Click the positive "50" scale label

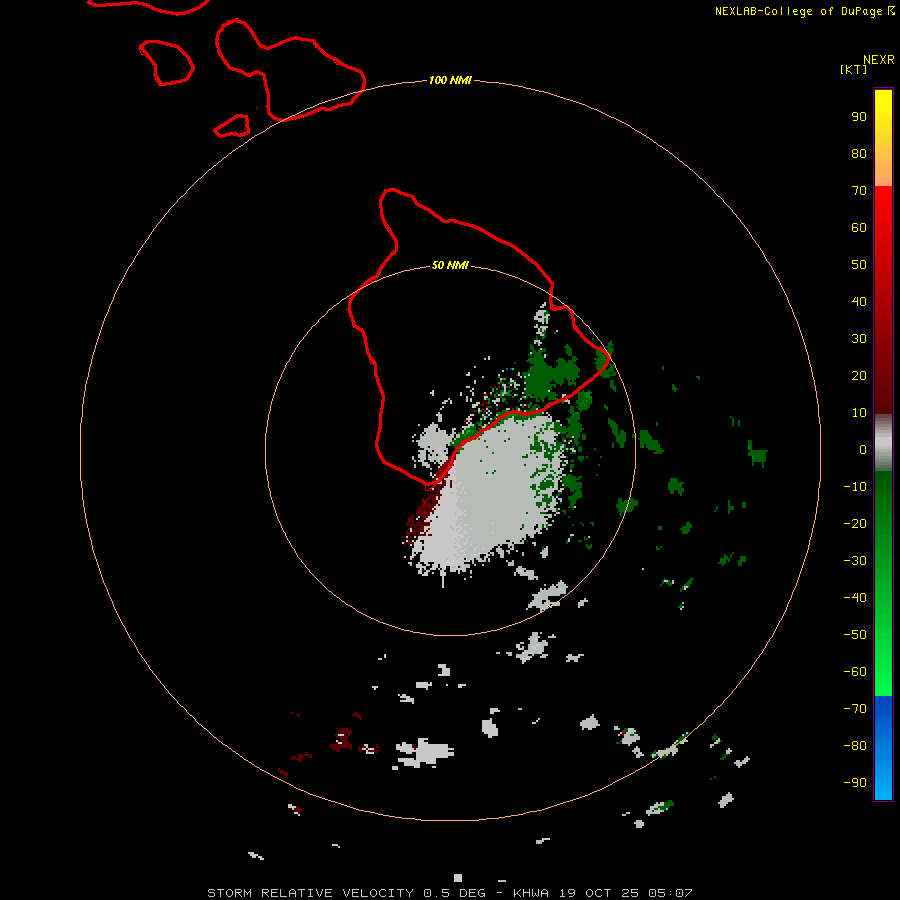(859, 265)
